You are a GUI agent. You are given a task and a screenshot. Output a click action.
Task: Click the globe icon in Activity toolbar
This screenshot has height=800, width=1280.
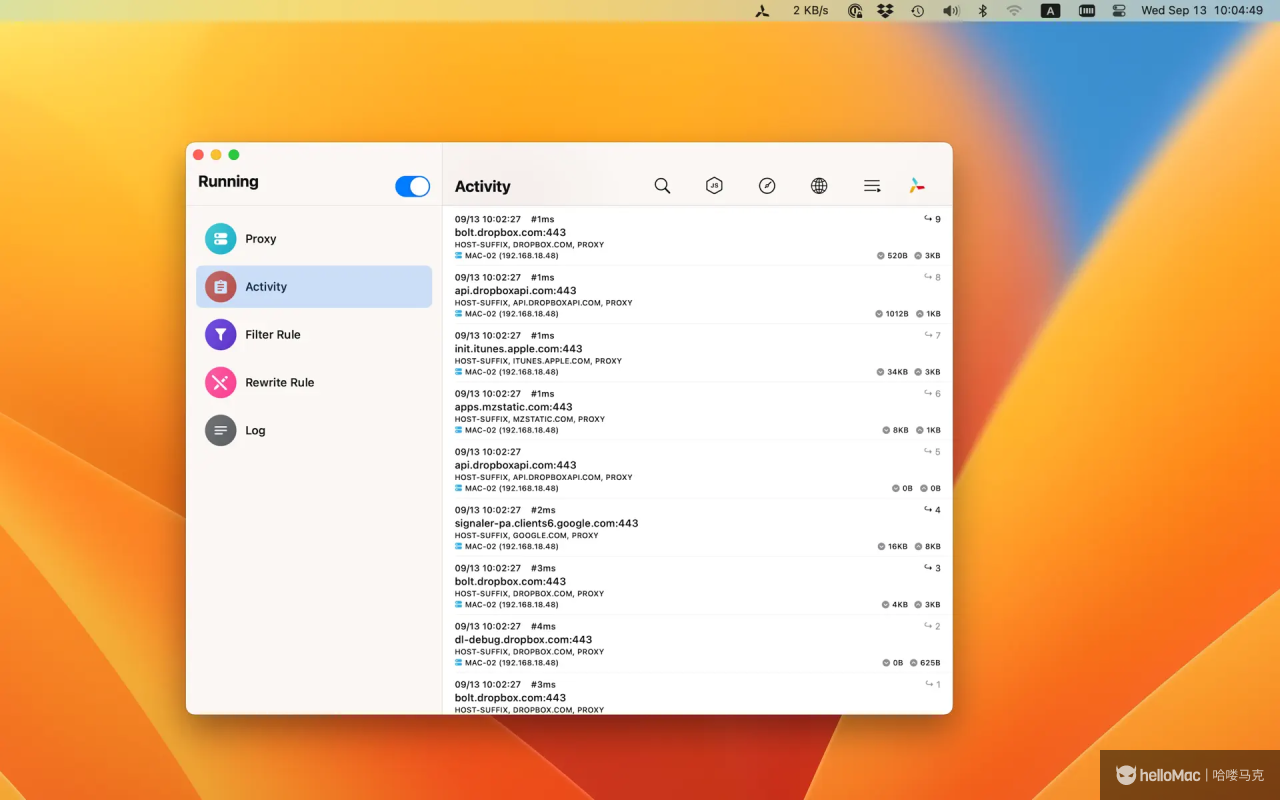819,186
